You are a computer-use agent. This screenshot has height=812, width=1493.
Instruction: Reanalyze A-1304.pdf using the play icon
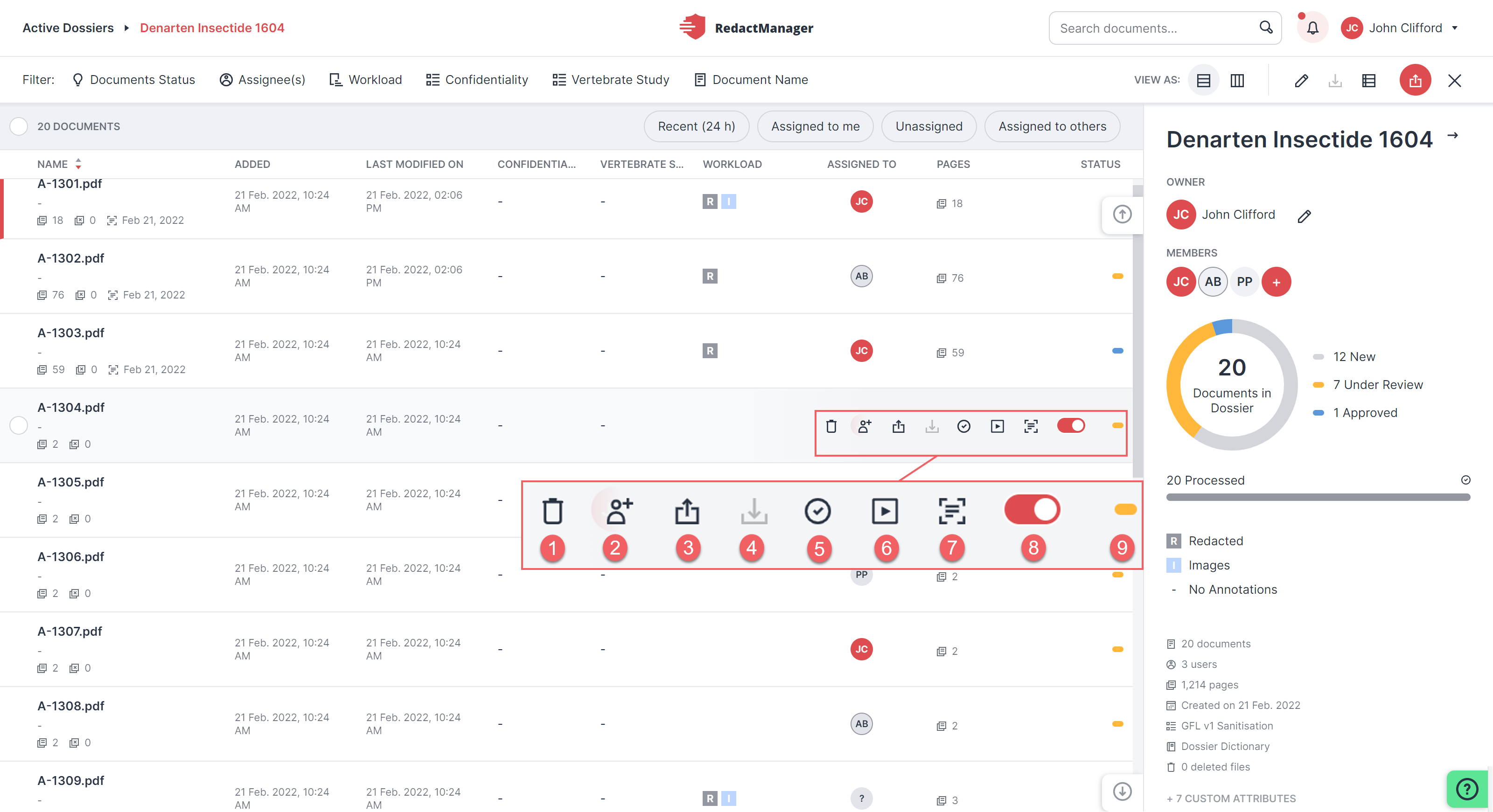click(998, 426)
